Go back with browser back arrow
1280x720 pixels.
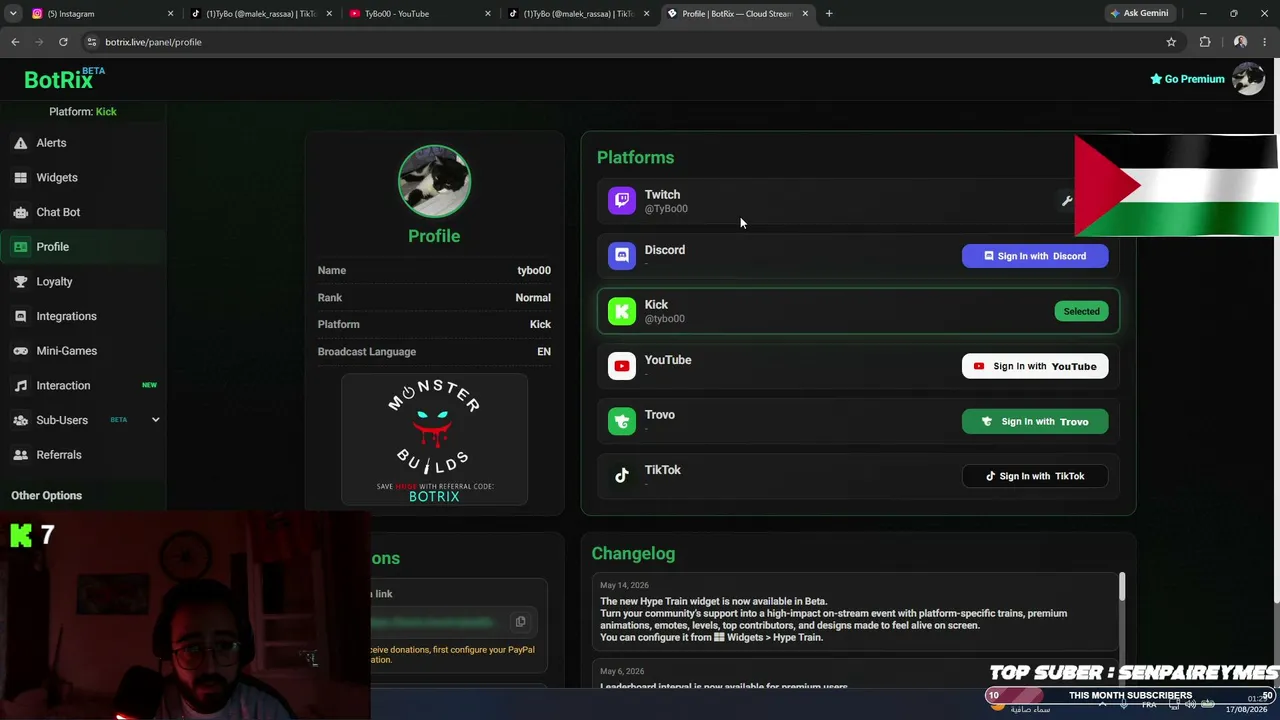(15, 42)
